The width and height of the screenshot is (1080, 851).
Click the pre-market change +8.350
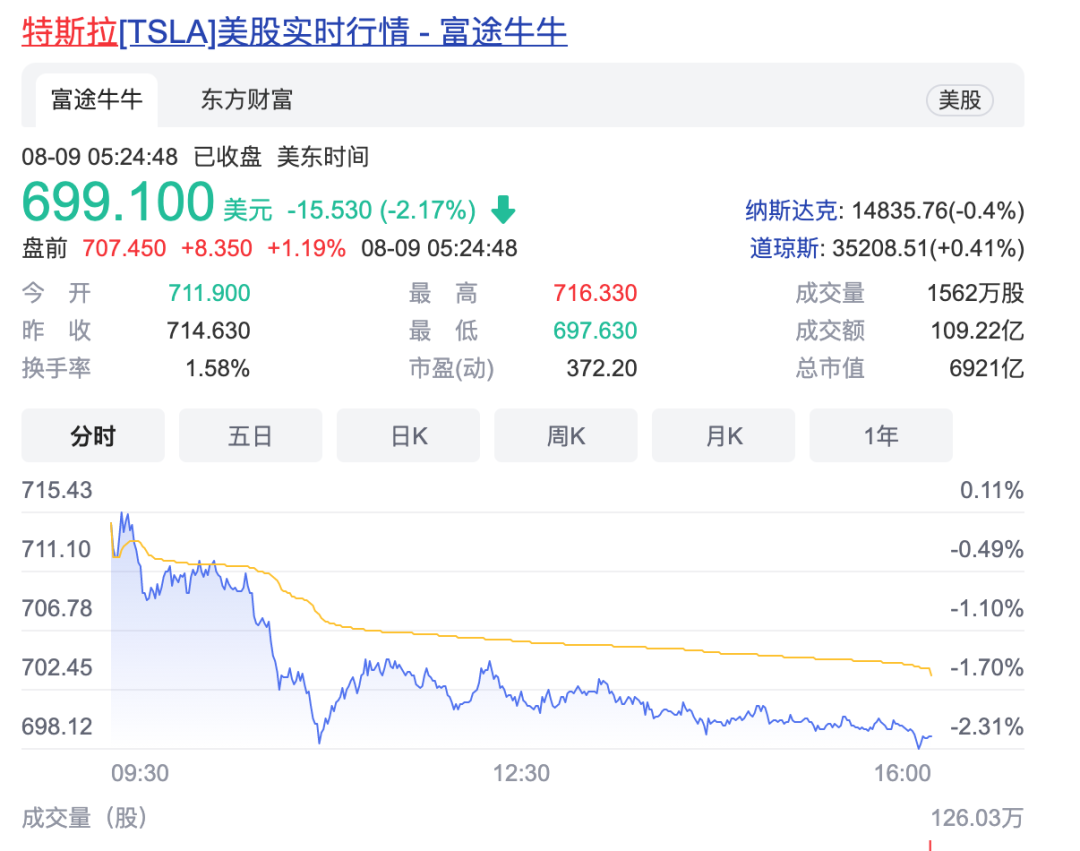[216, 249]
